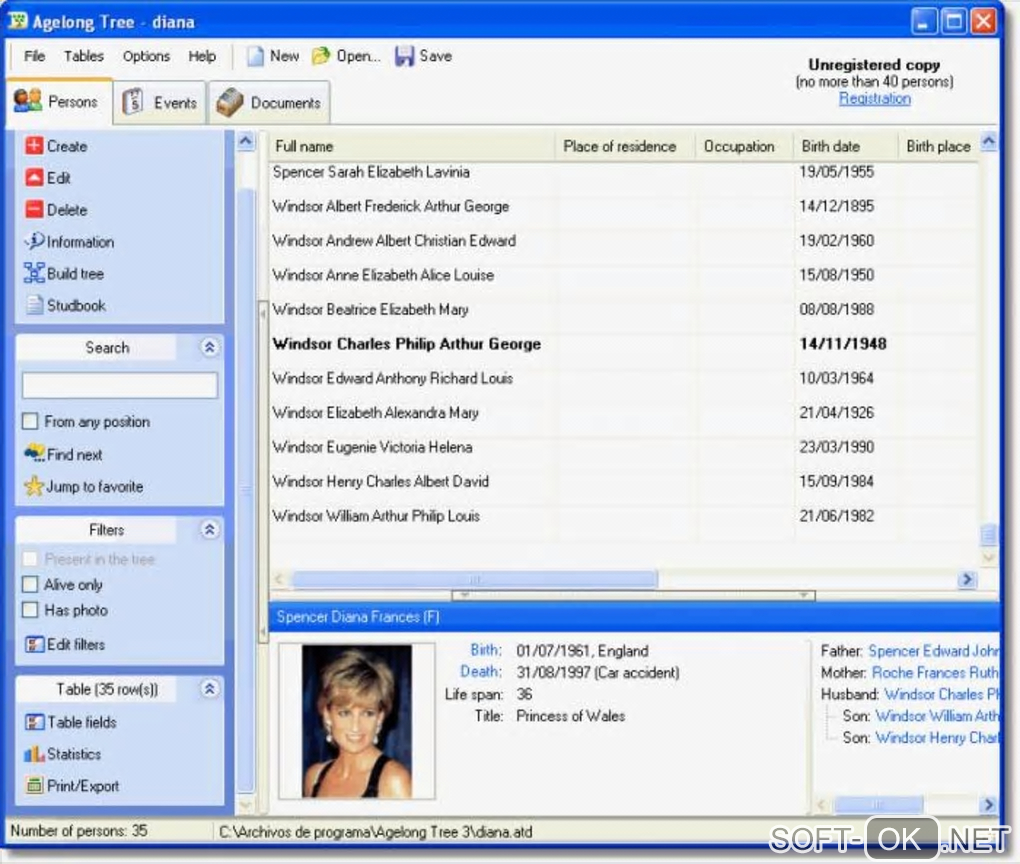This screenshot has width=1020, height=864.
Task: Click the Place of residence column header
Action: (626, 146)
